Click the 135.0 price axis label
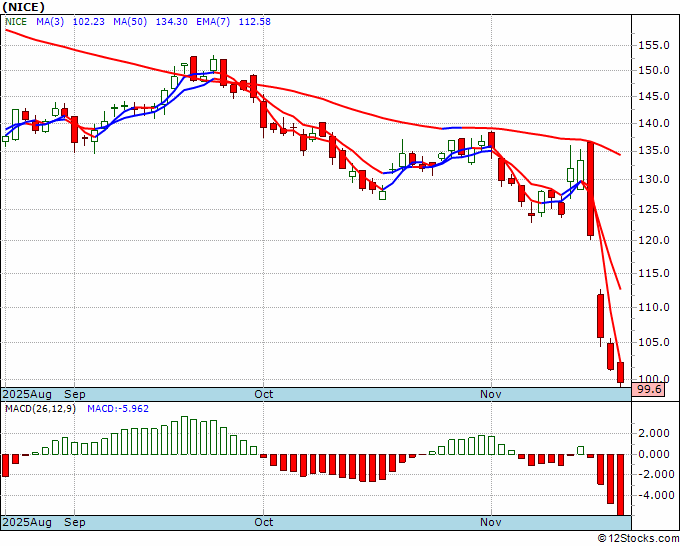The width and height of the screenshot is (680, 546). coord(654,150)
